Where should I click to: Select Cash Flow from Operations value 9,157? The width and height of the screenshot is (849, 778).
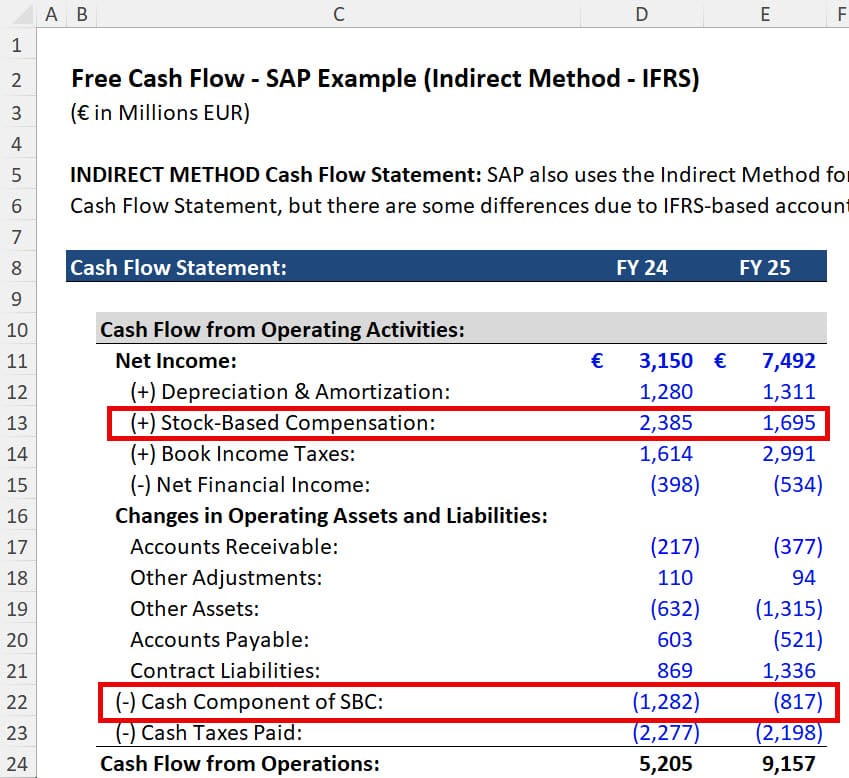(x=788, y=764)
